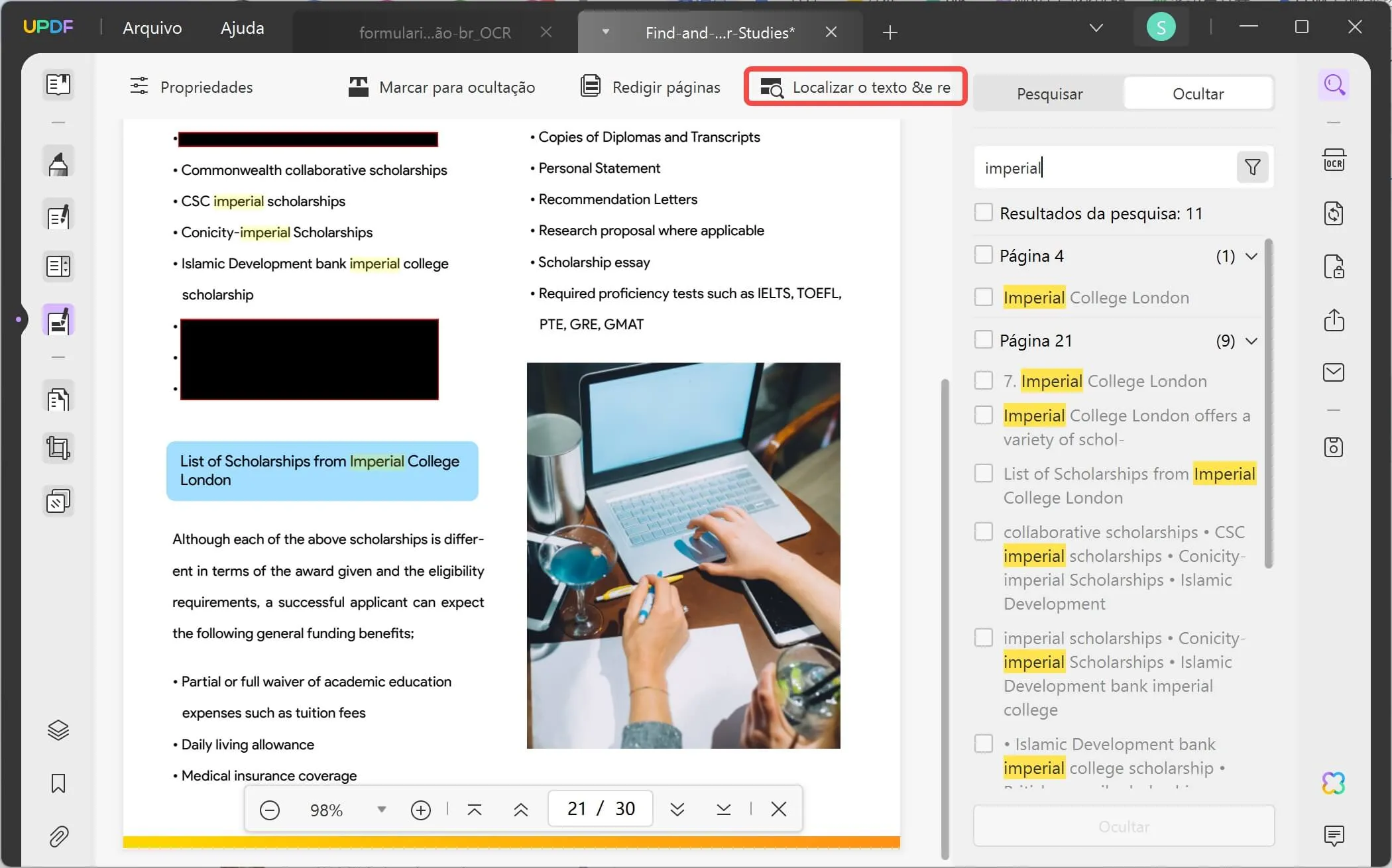This screenshot has width=1392, height=868.
Task: Select the Imperial College London result checkbox
Action: click(x=984, y=296)
